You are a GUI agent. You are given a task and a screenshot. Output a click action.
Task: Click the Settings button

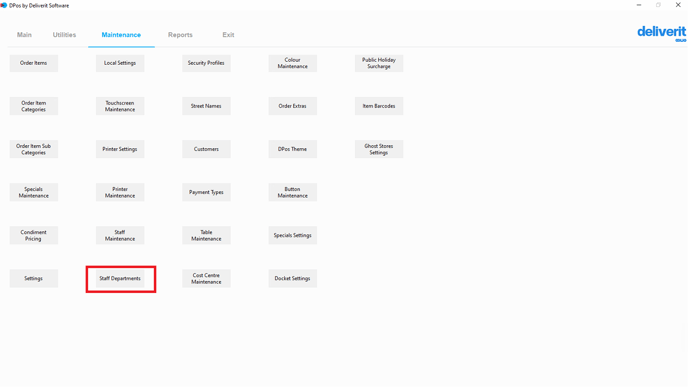tap(34, 279)
